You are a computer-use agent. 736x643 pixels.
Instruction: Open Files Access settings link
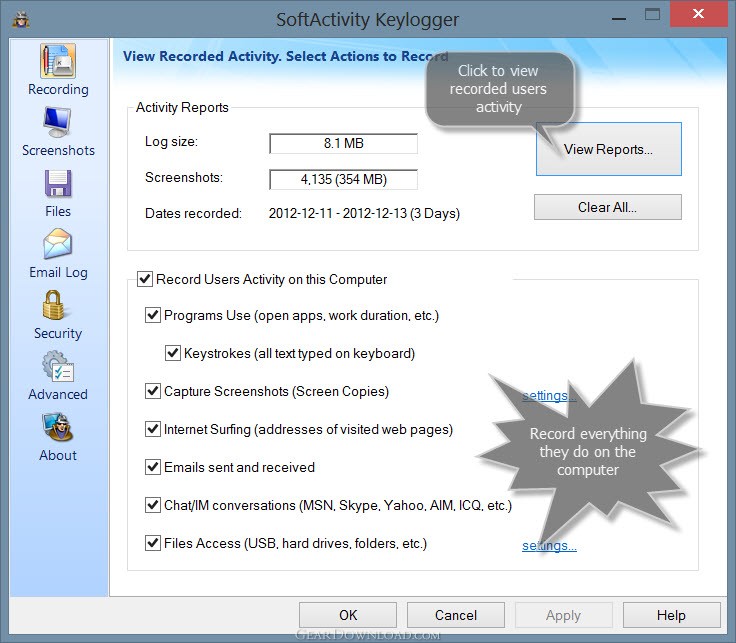[x=549, y=546]
